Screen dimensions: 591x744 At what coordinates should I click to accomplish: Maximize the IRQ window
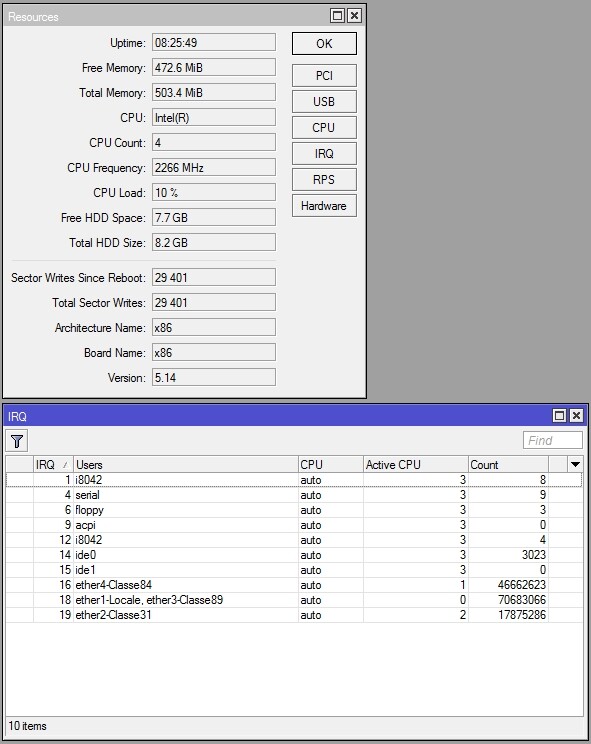point(560,416)
